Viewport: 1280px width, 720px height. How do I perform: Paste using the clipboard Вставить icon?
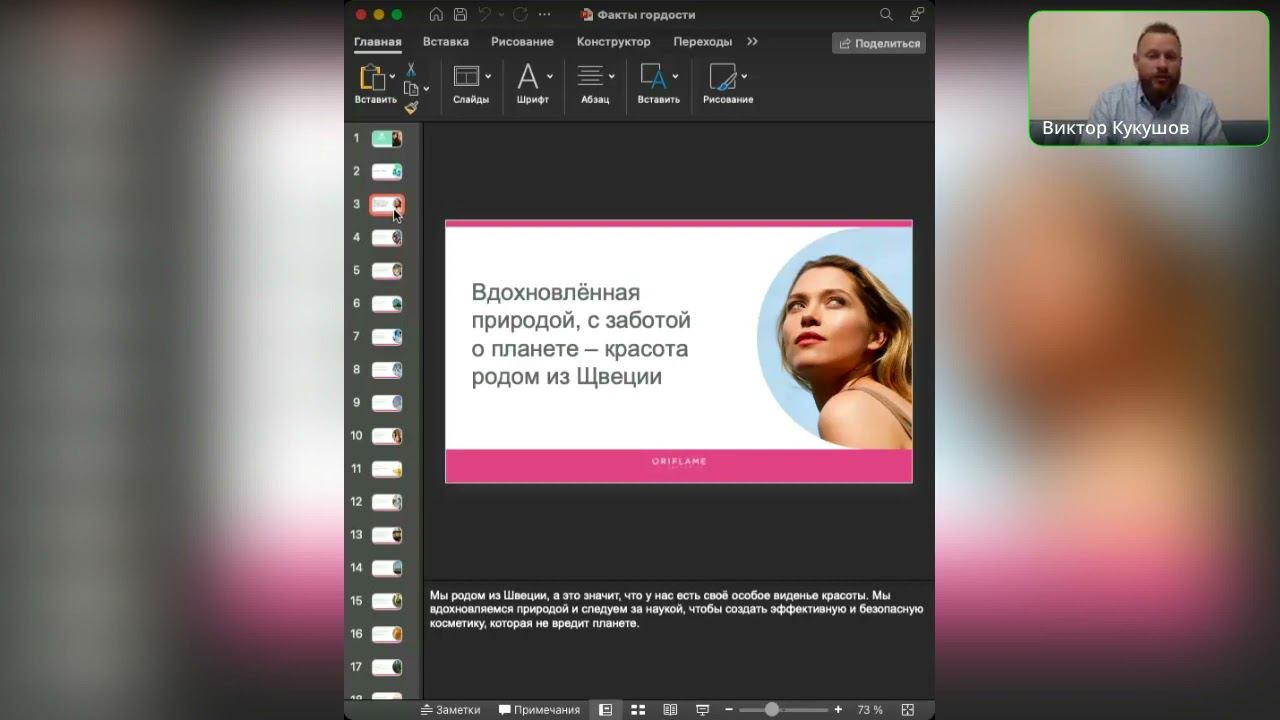click(372, 77)
